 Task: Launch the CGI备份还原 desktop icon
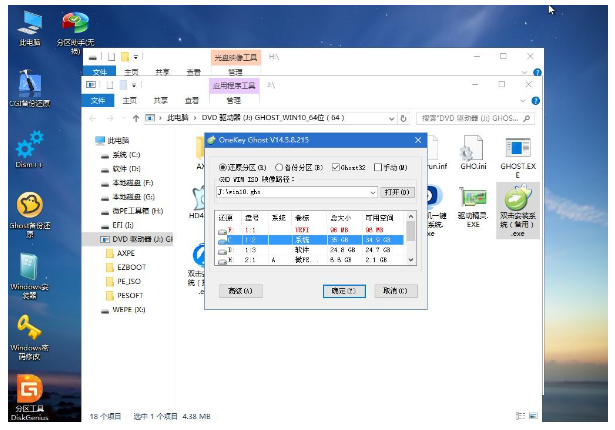coord(30,88)
